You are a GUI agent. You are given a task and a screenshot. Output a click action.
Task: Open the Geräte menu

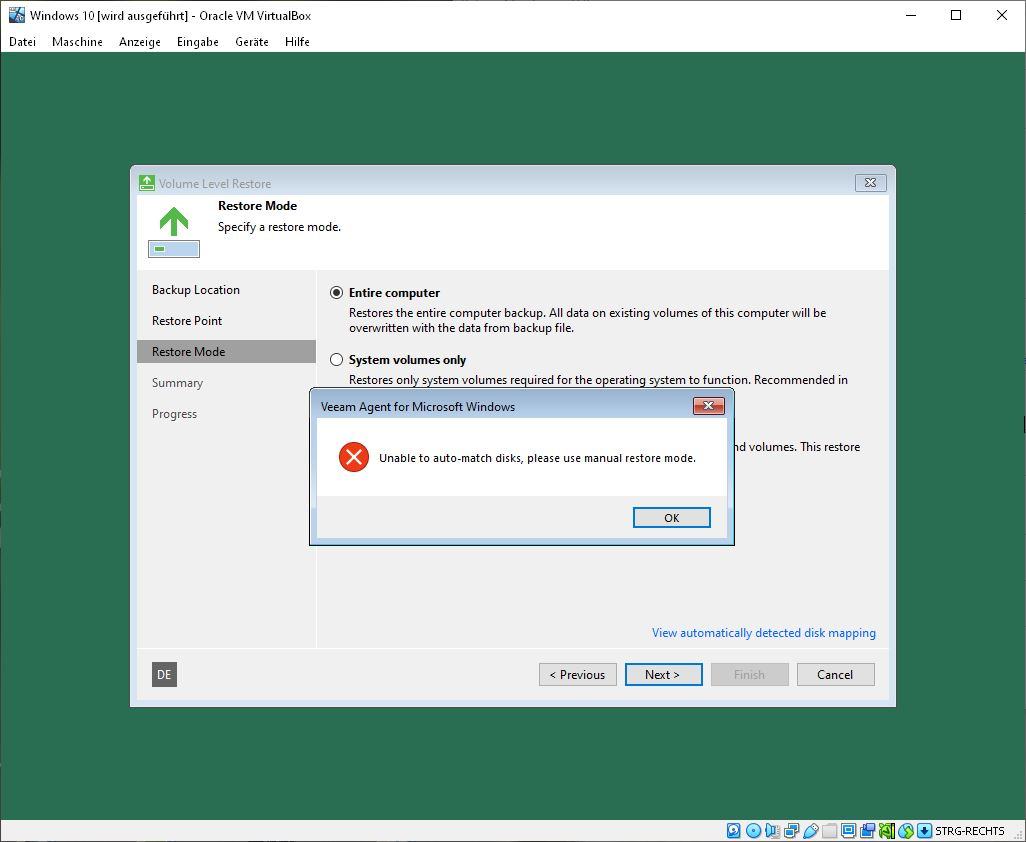click(x=252, y=42)
